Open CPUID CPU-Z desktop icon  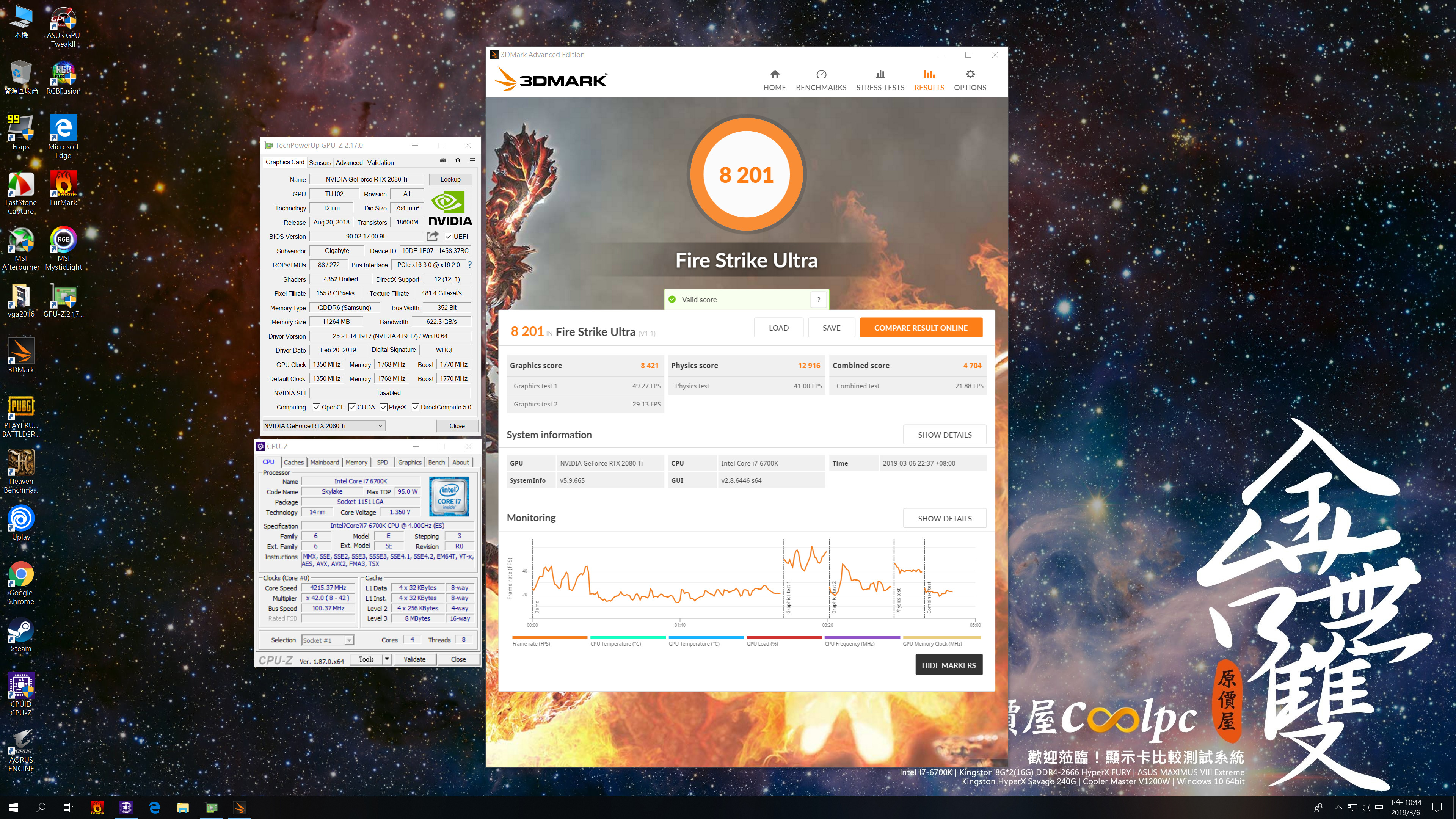tap(21, 694)
